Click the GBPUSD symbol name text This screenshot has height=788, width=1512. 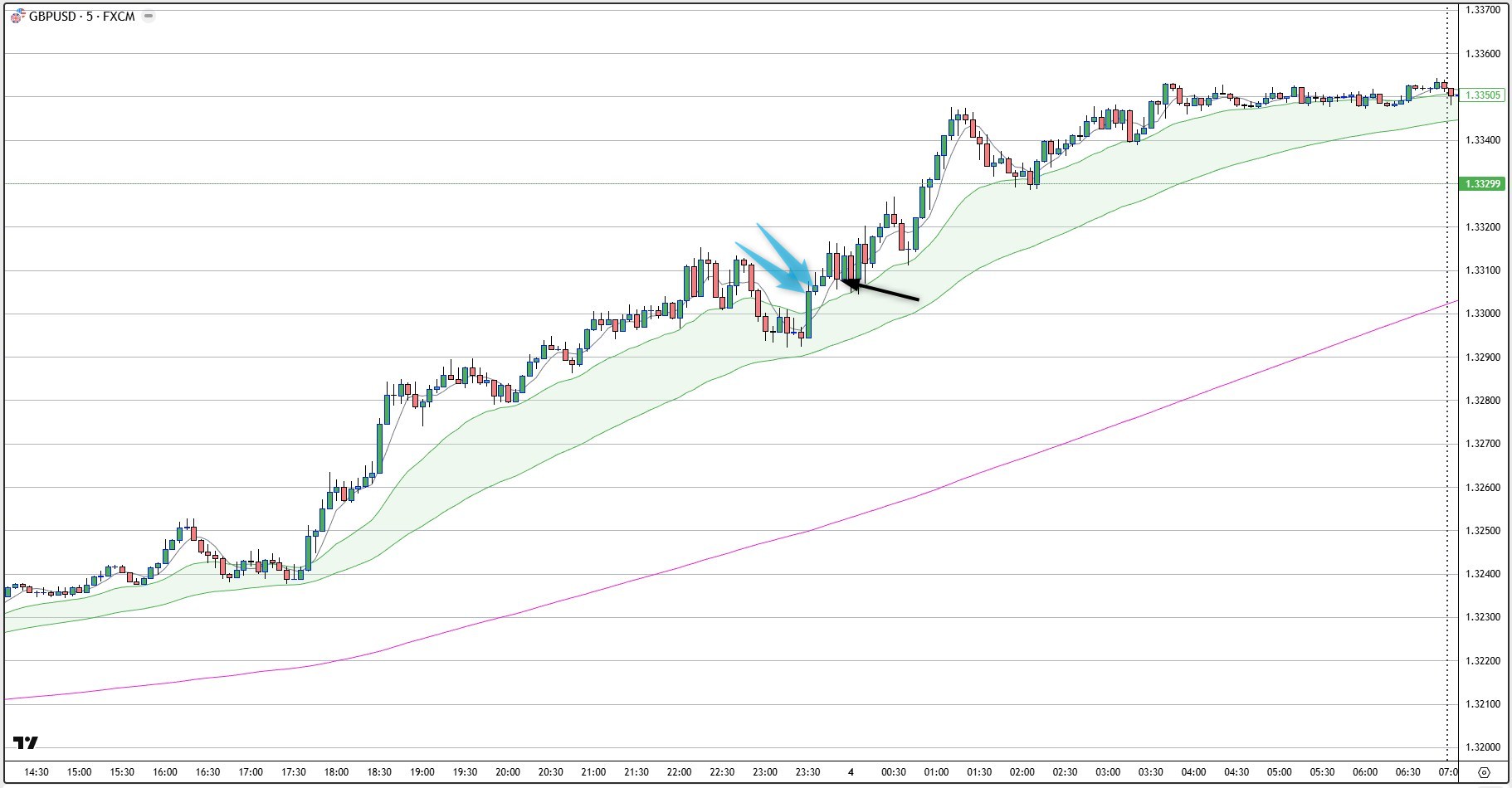(51, 15)
